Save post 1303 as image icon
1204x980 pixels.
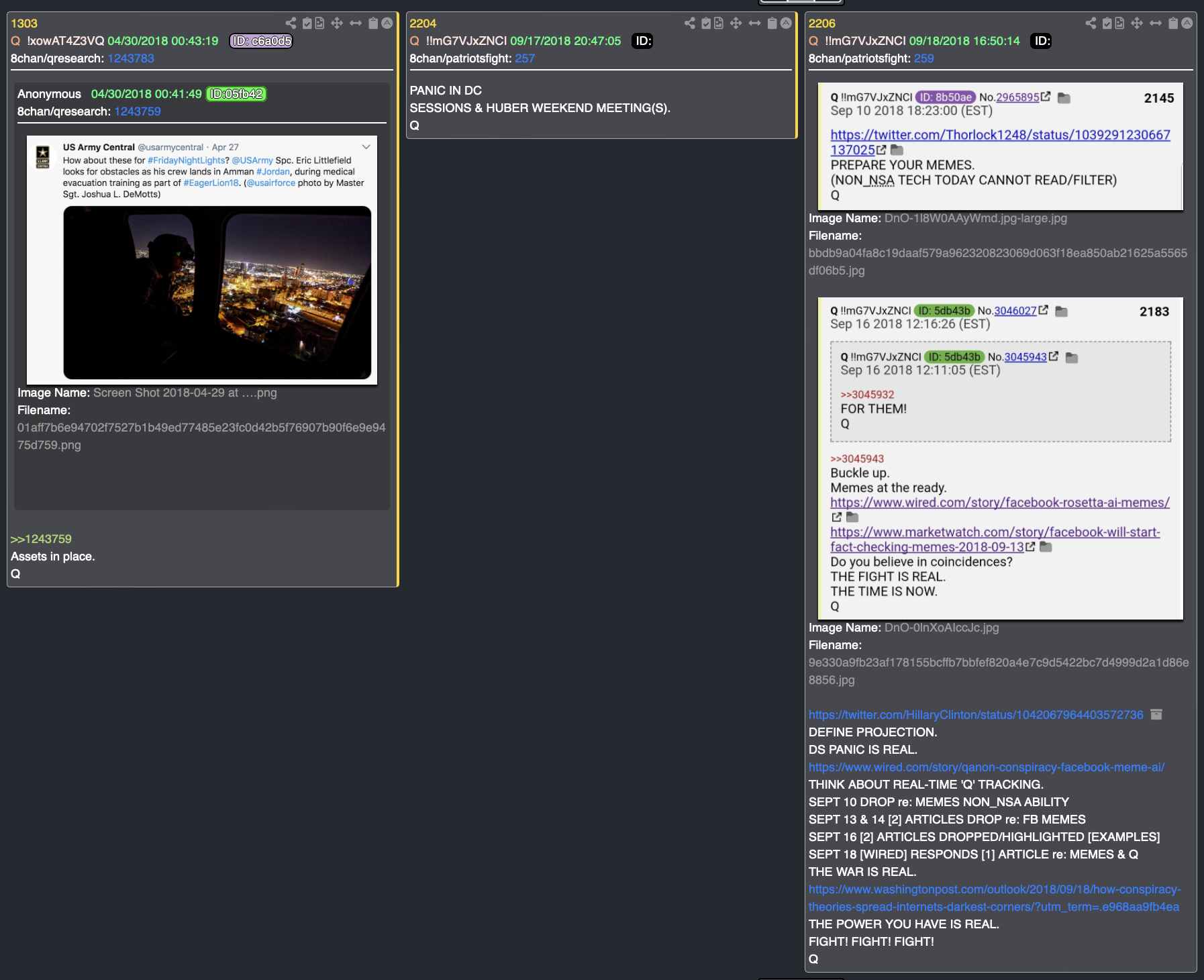tap(319, 23)
